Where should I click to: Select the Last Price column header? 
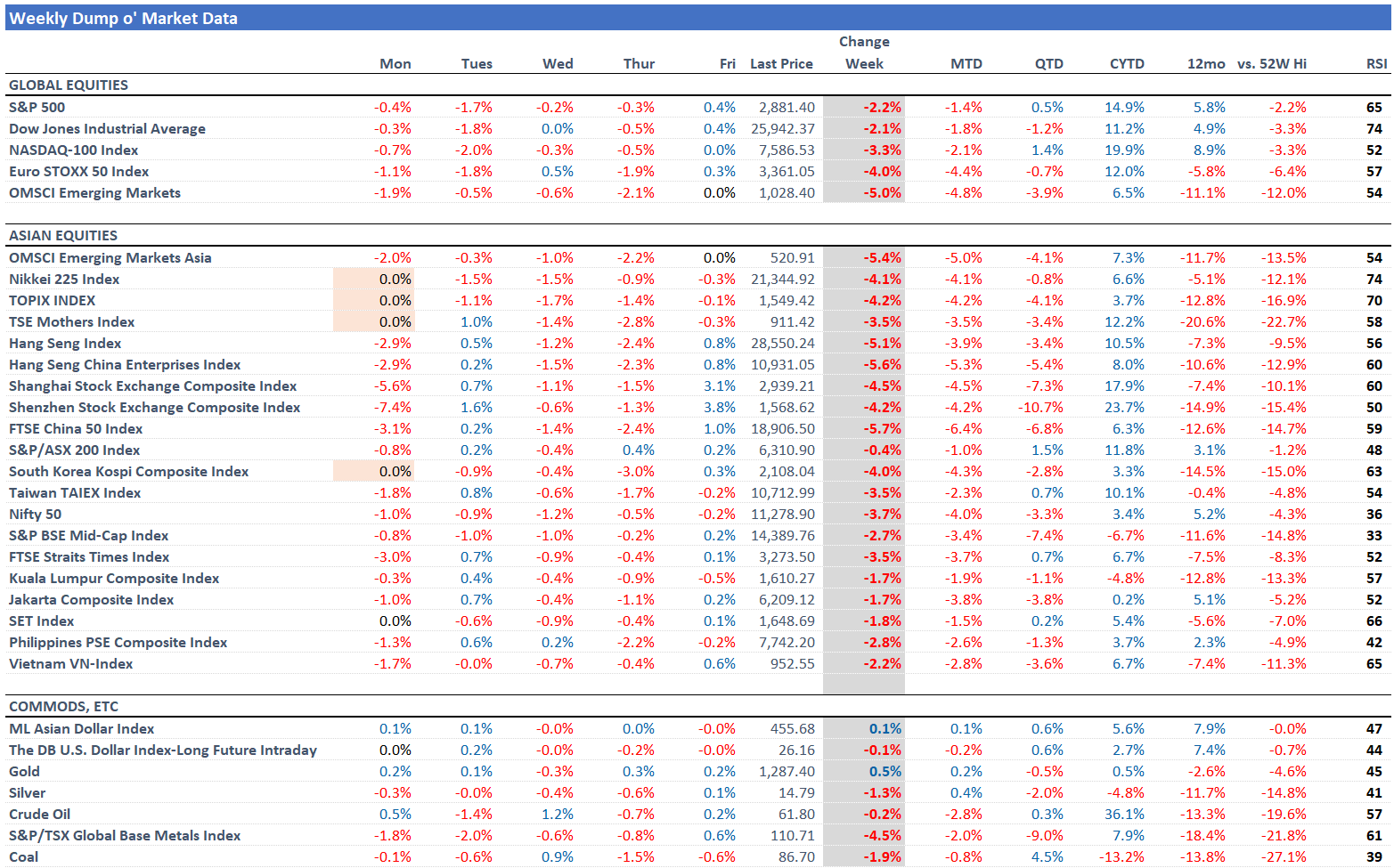[x=781, y=64]
